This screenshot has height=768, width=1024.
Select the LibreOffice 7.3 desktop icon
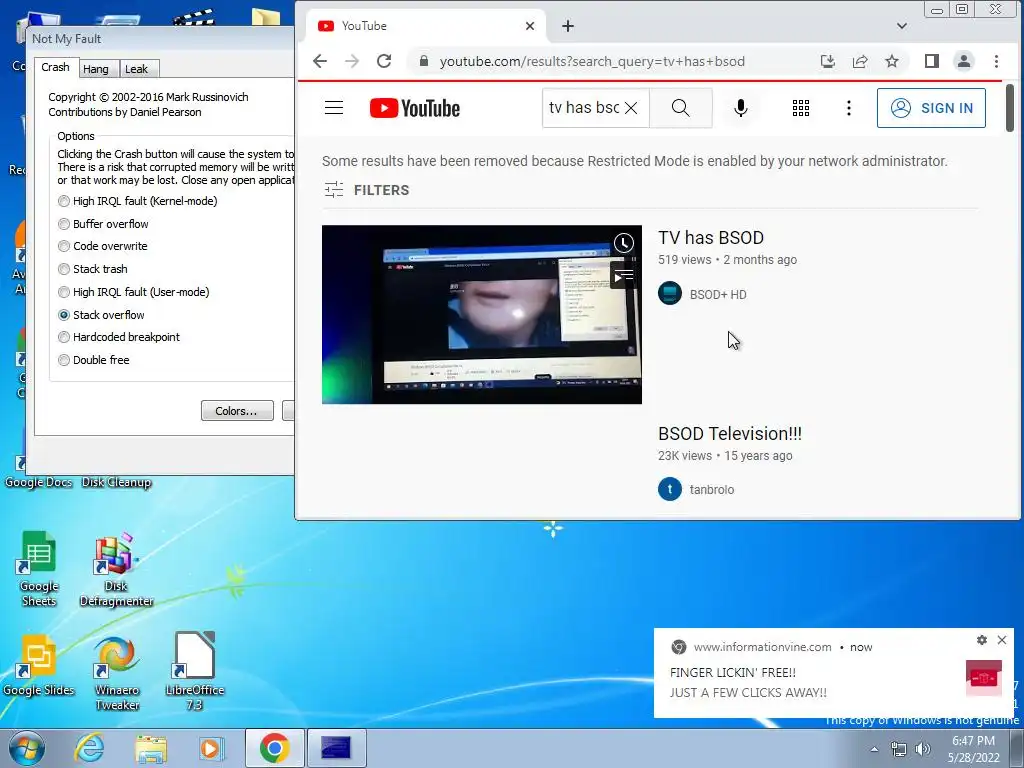(195, 671)
